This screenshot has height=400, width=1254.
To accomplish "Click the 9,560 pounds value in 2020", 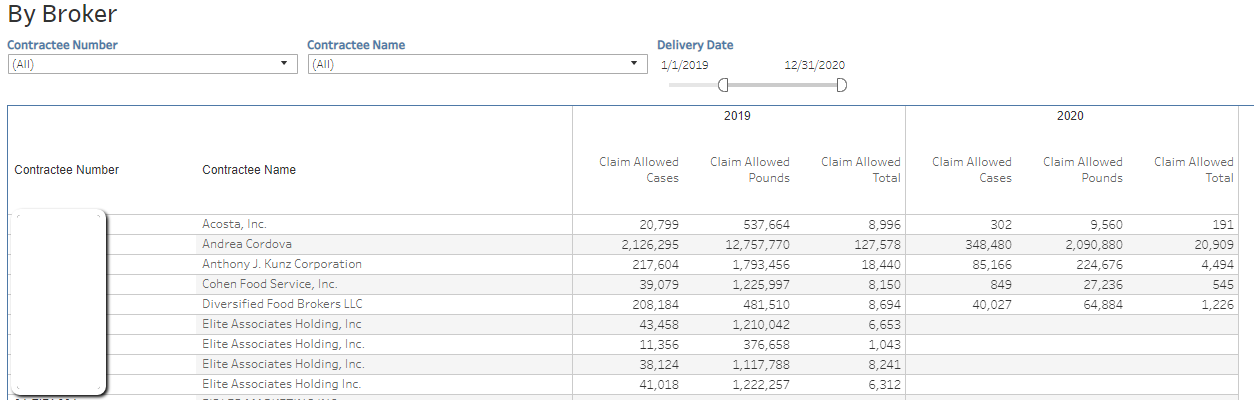I will (x=1106, y=225).
